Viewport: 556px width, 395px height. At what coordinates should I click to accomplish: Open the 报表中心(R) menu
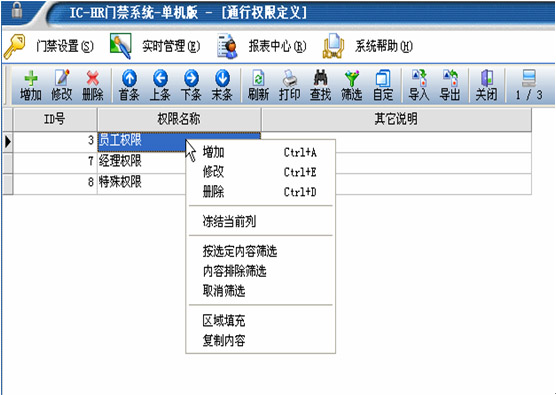(x=262, y=46)
